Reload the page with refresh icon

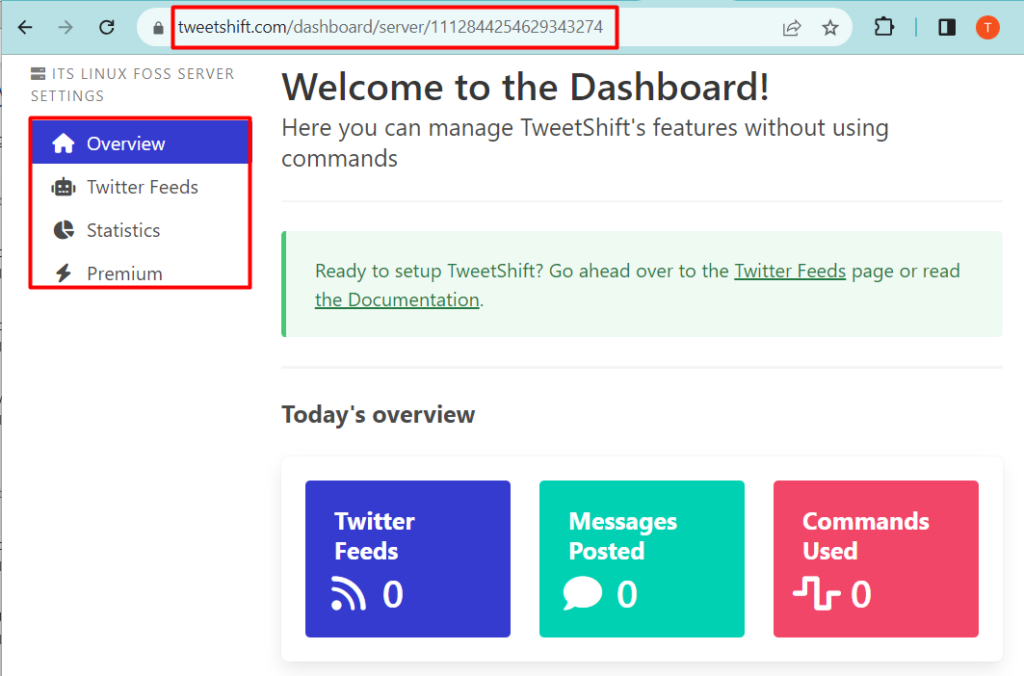pos(106,27)
